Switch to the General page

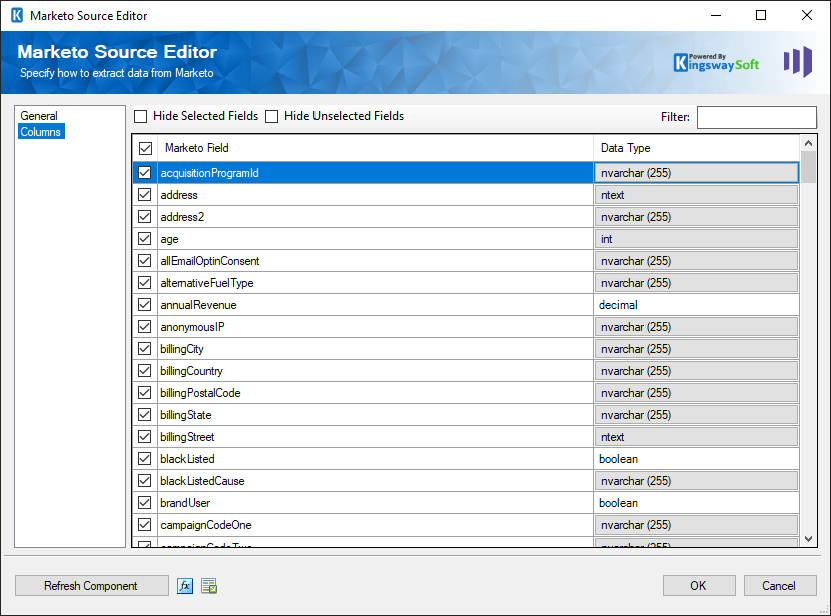(x=39, y=116)
